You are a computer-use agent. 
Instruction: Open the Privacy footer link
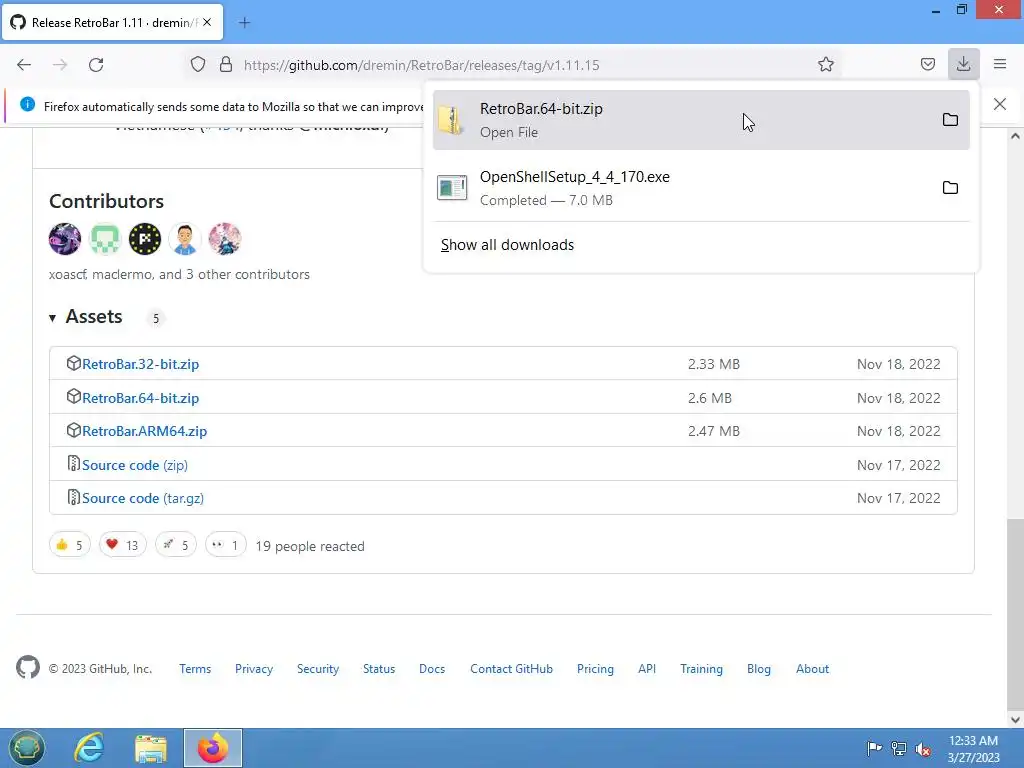[x=254, y=669]
